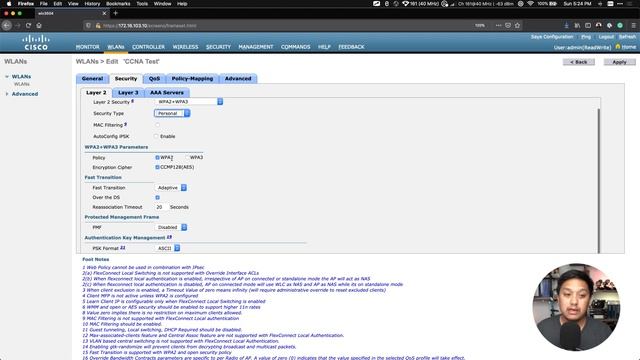Viewport: 640px width, 360px height.
Task: Open the Firefox hamburger menu
Action: tap(633, 25)
